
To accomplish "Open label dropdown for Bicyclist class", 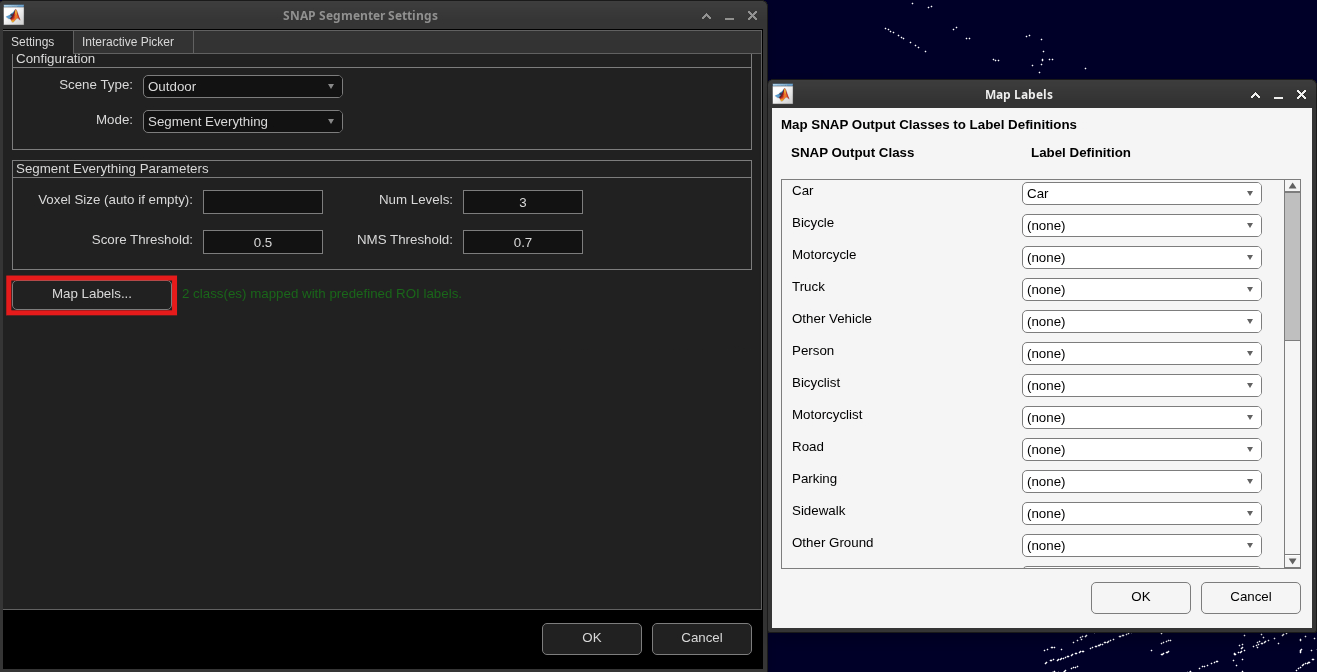I will [1142, 386].
